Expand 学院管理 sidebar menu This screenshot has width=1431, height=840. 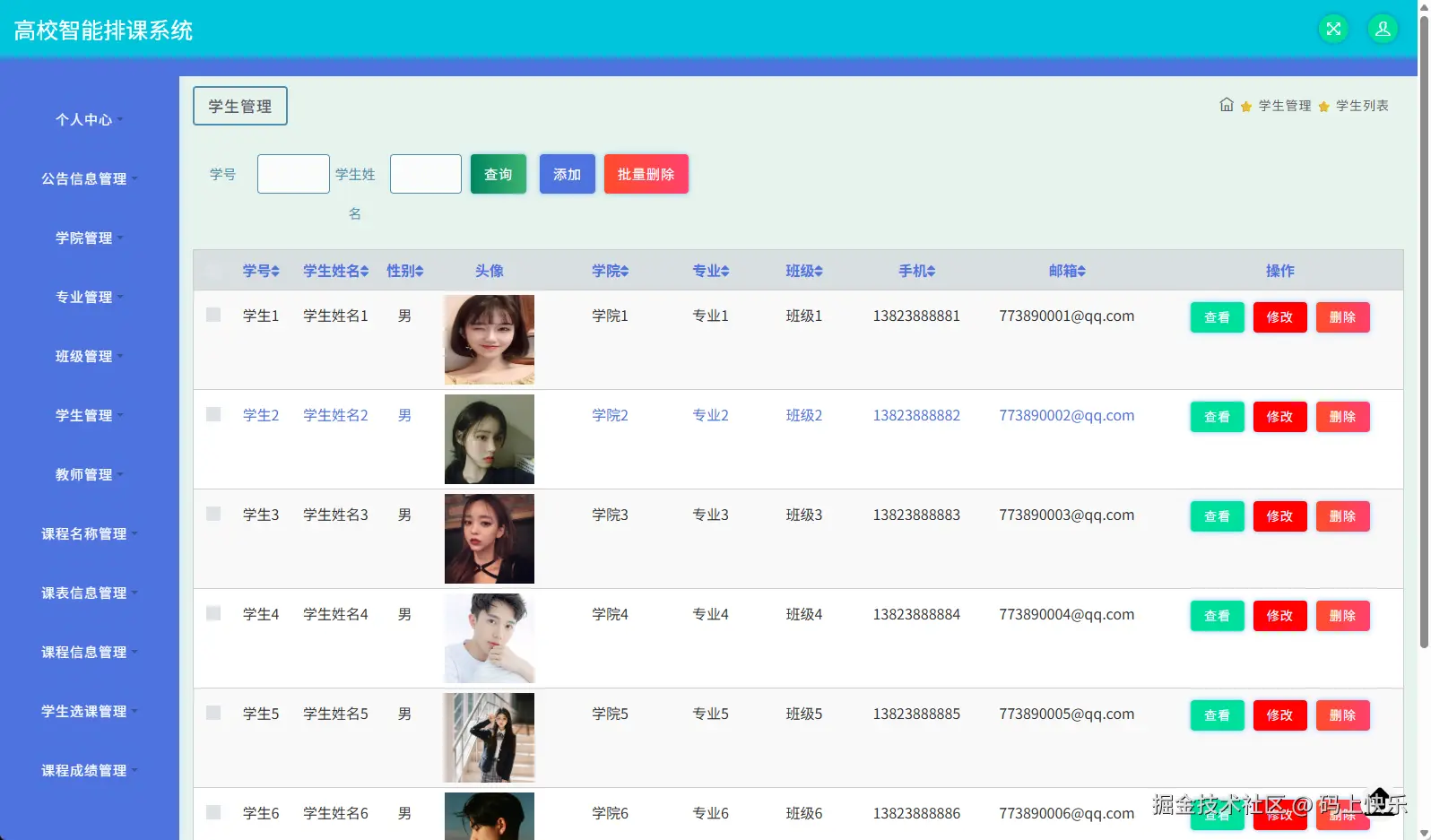89,238
